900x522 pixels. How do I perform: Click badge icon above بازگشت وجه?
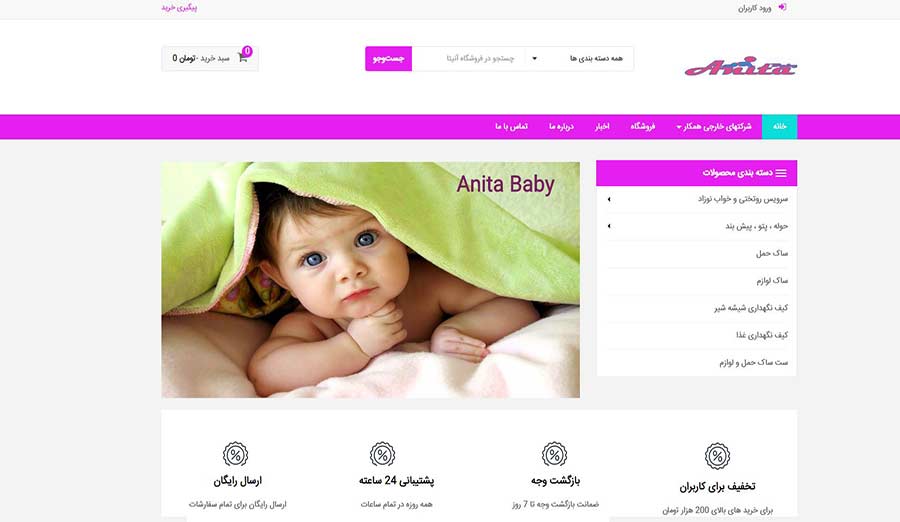[x=554, y=455]
